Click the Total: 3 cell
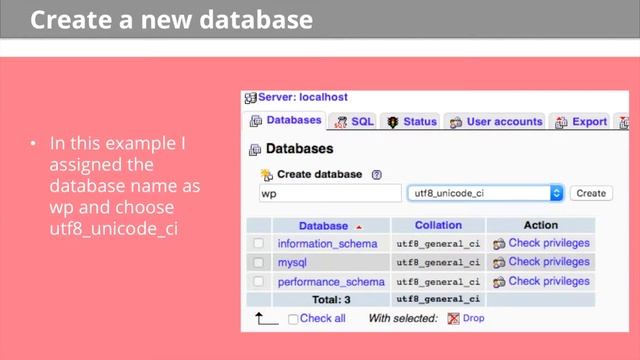 point(331,300)
